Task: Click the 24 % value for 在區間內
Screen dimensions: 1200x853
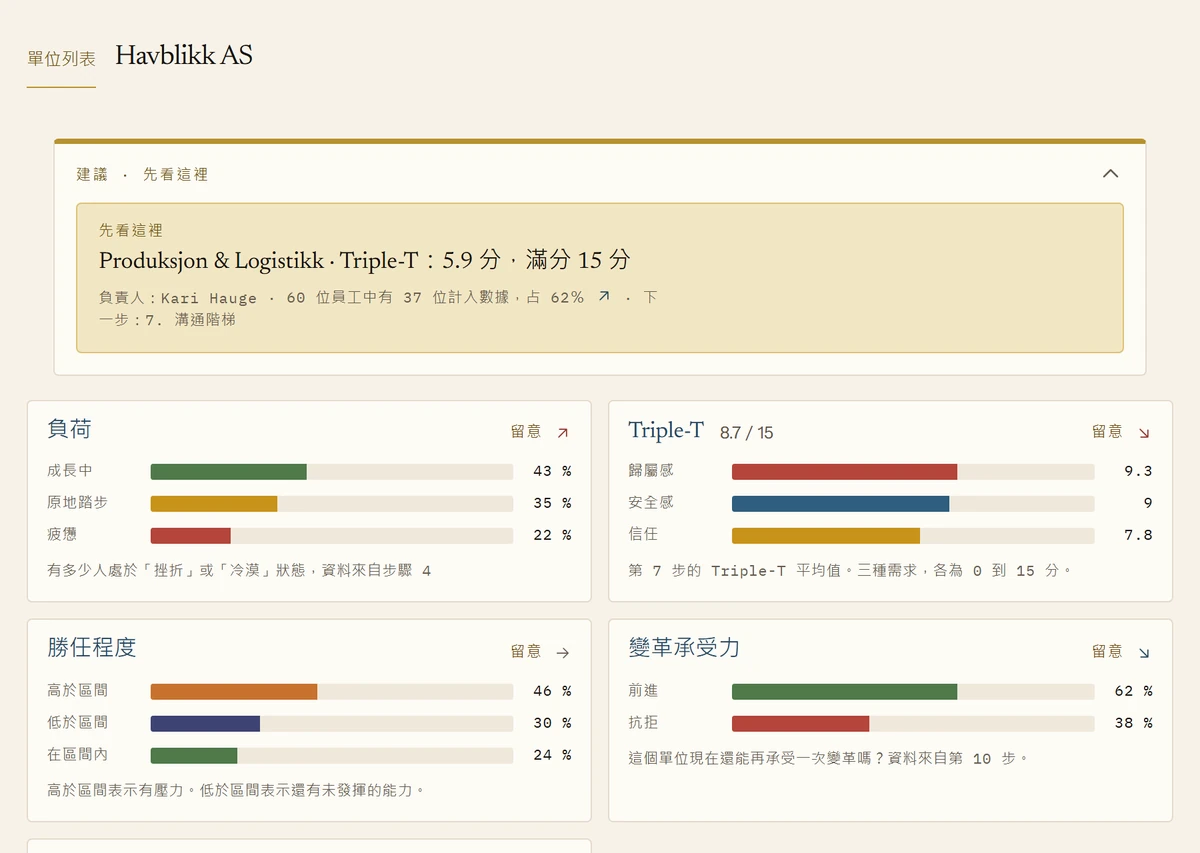Action: point(552,755)
